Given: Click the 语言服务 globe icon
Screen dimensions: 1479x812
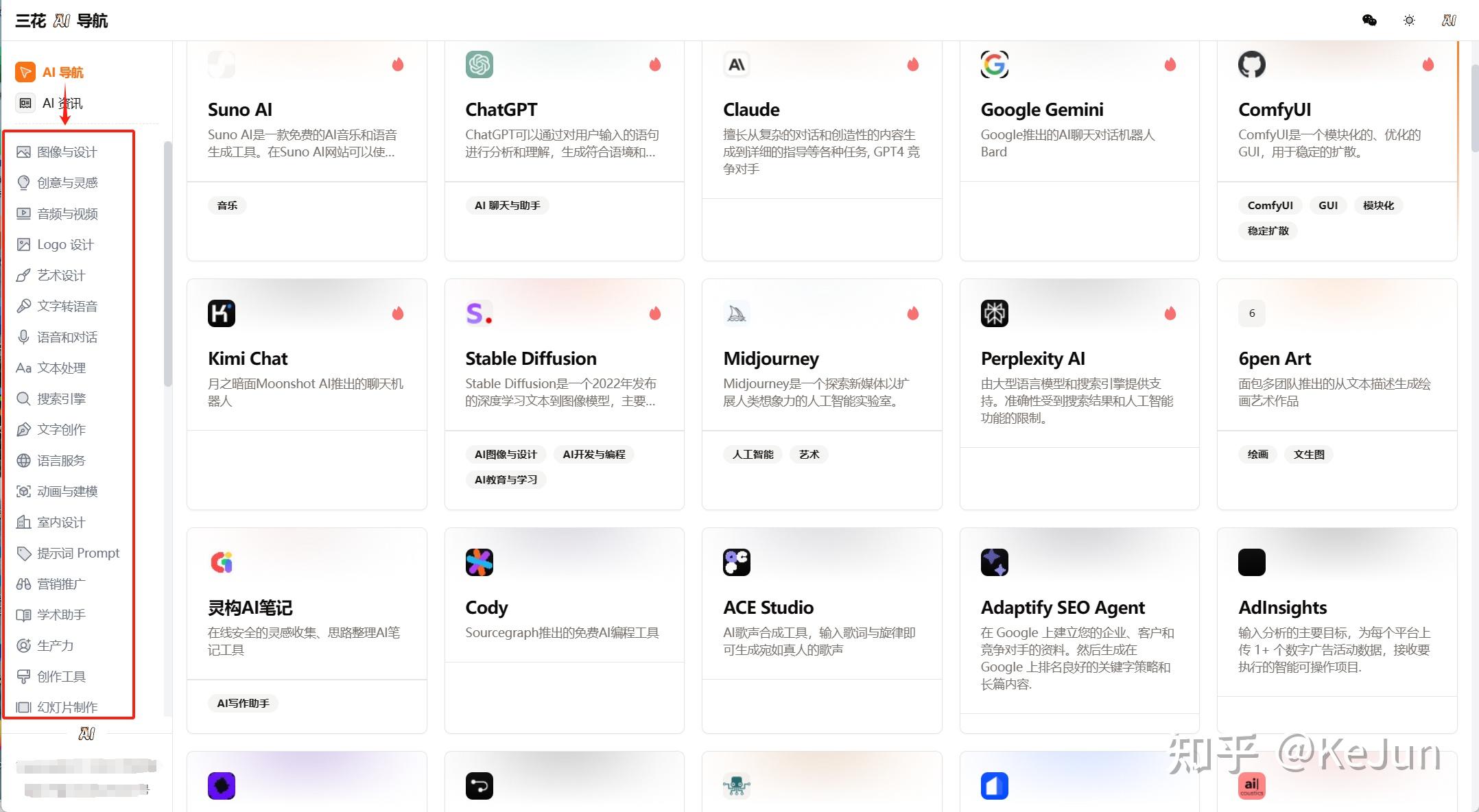Looking at the screenshot, I should coord(23,460).
